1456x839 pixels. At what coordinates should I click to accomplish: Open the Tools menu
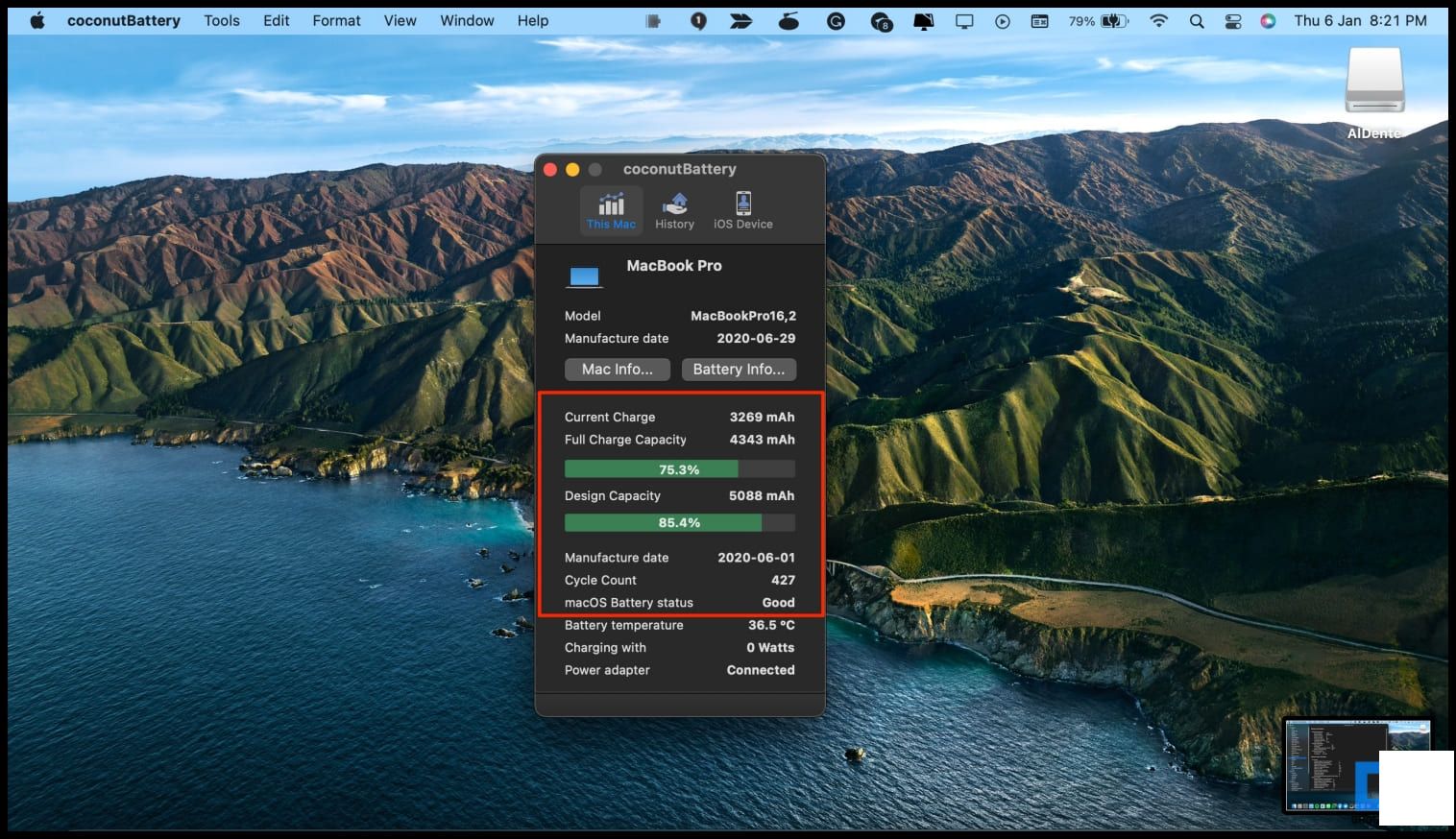(x=222, y=20)
